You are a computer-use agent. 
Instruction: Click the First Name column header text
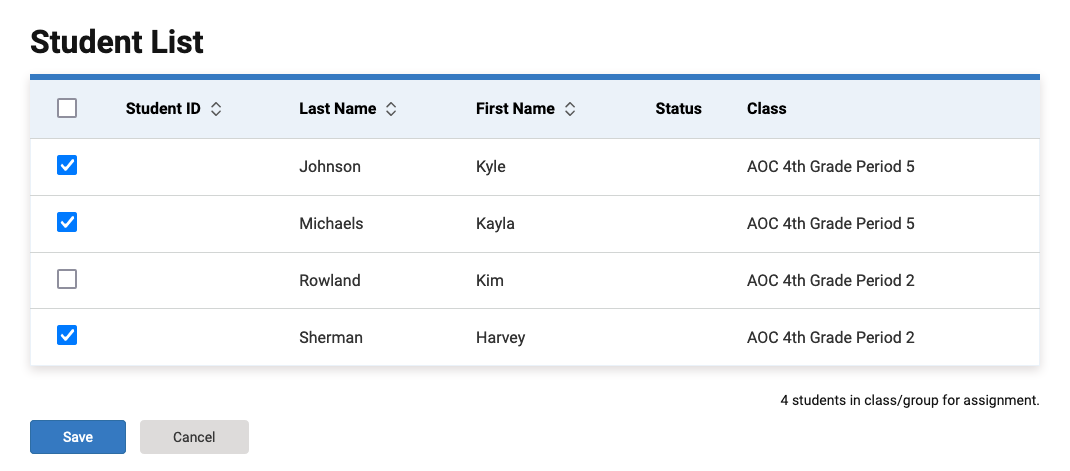[x=515, y=109]
